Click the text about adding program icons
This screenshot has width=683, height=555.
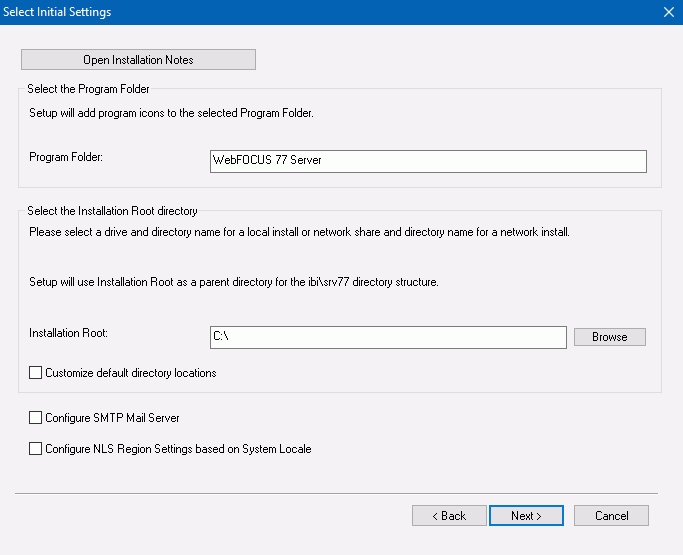click(x=171, y=113)
